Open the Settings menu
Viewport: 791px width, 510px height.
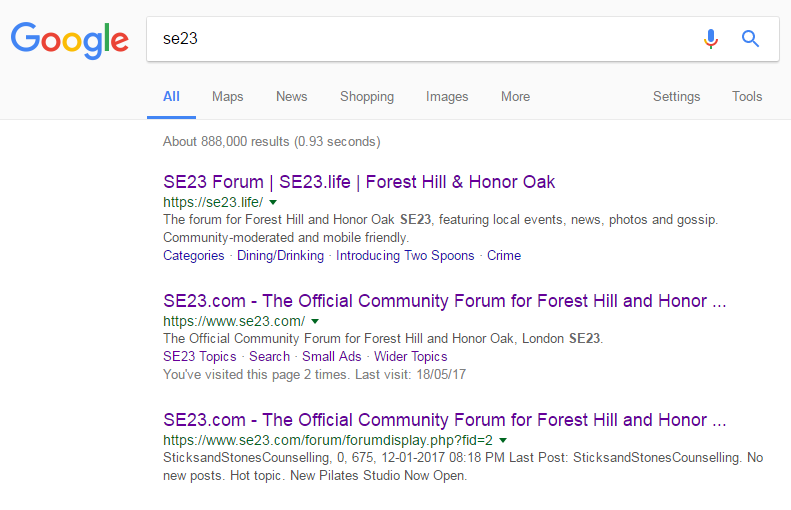coord(676,97)
